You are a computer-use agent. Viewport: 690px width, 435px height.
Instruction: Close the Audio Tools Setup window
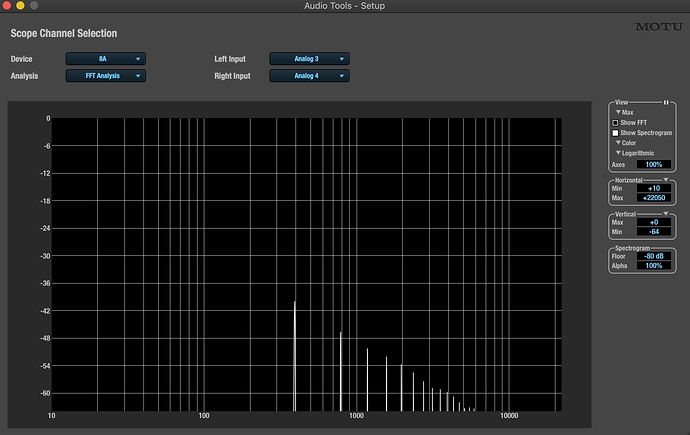coord(7,5)
